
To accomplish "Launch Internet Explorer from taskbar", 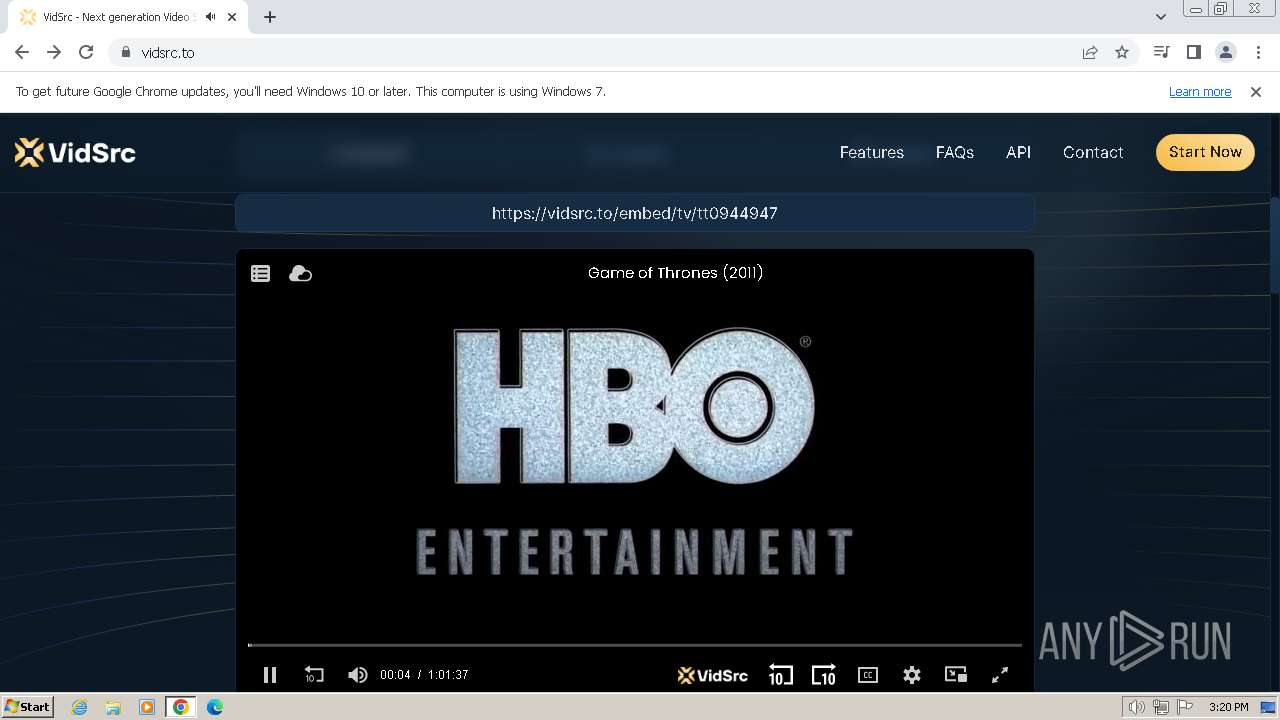I will 80,707.
